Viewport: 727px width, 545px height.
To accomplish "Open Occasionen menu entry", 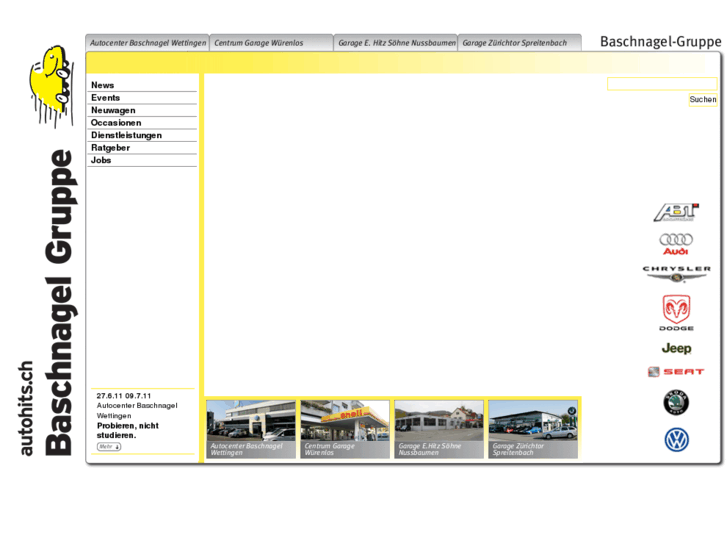I will pyautogui.click(x=142, y=123).
